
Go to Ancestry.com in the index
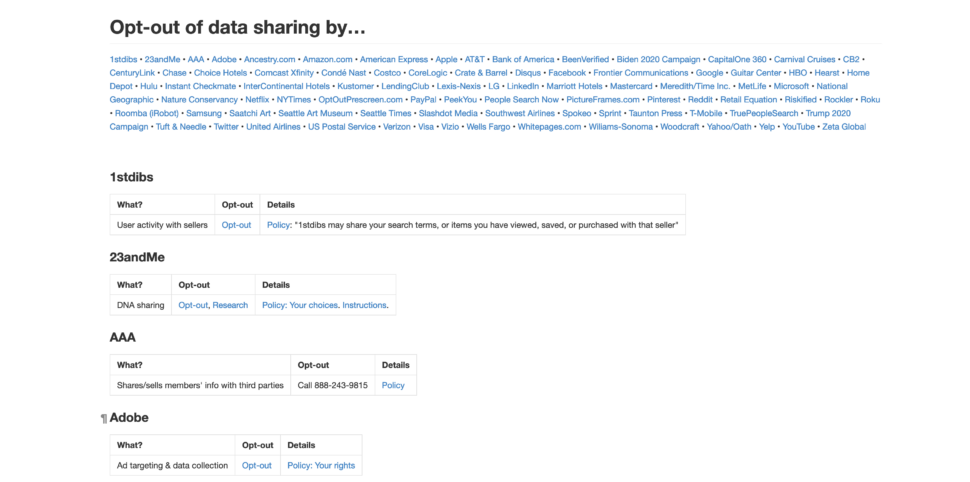(269, 59)
